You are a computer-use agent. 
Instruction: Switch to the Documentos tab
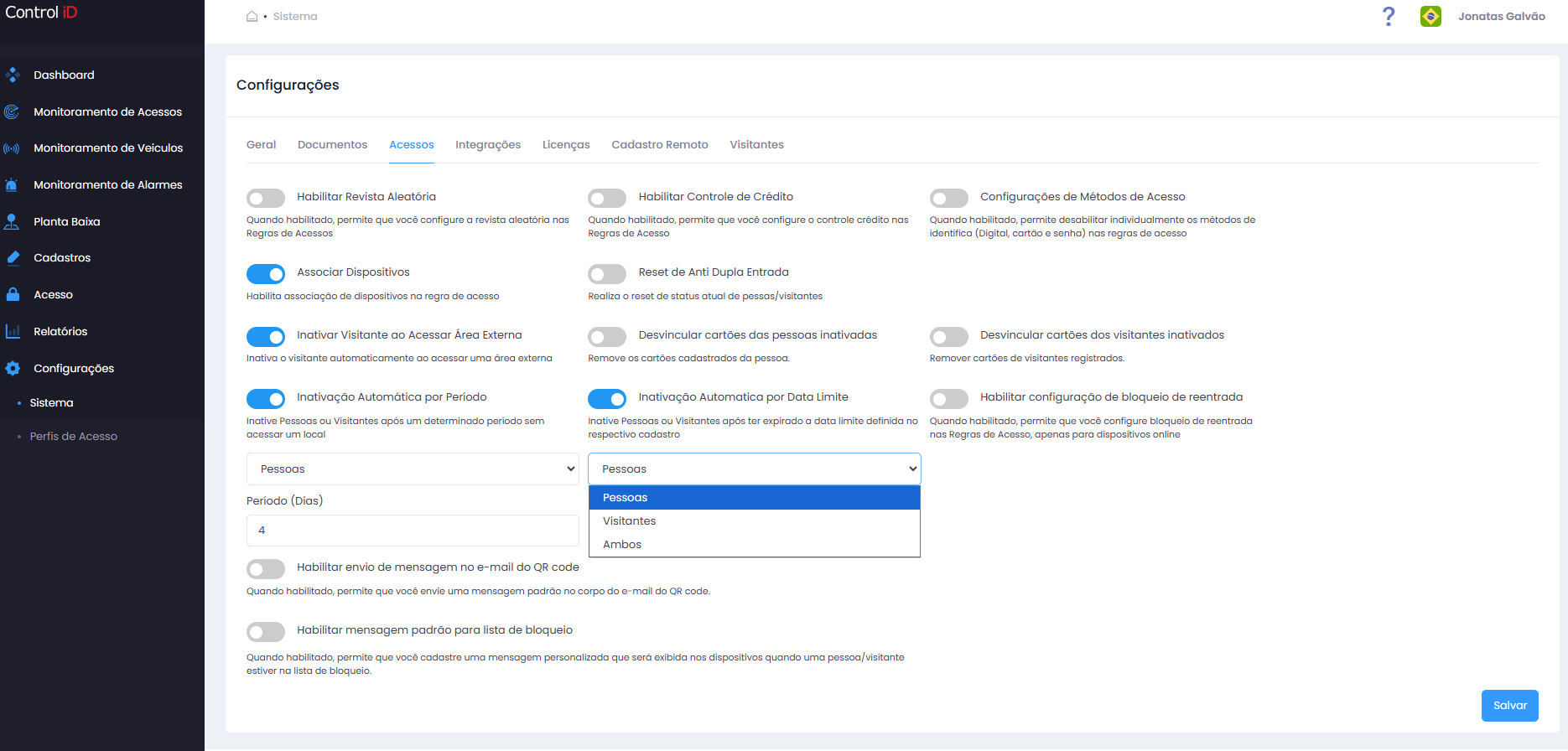pos(332,145)
